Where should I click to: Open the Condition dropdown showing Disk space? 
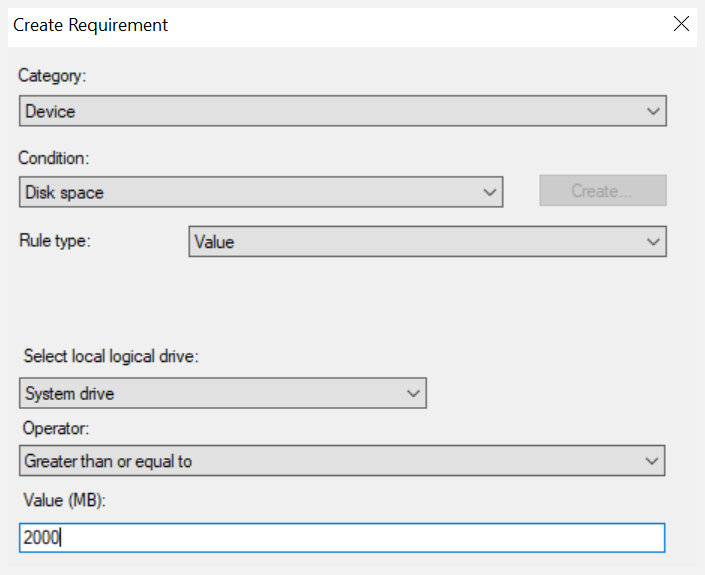261,192
